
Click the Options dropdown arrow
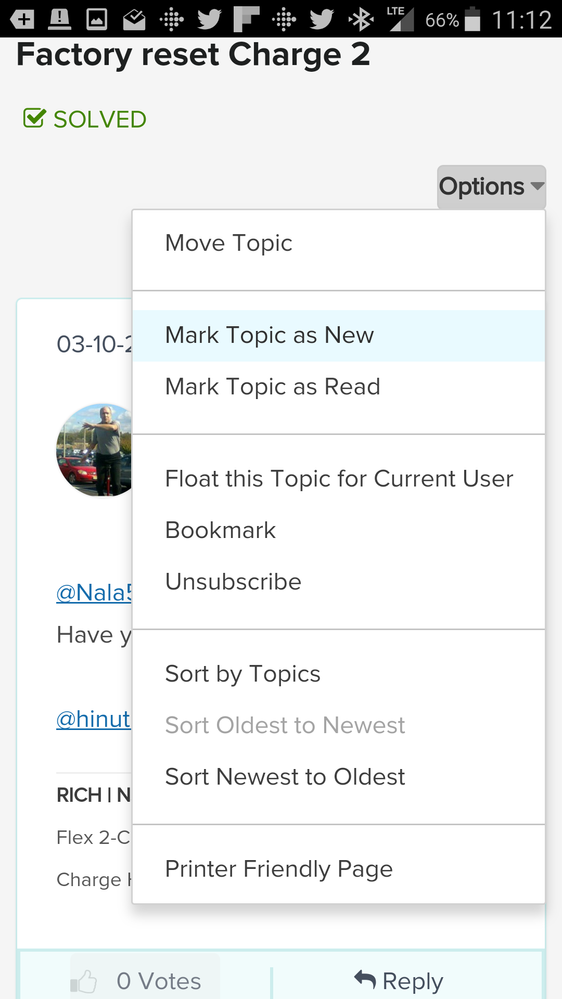537,186
